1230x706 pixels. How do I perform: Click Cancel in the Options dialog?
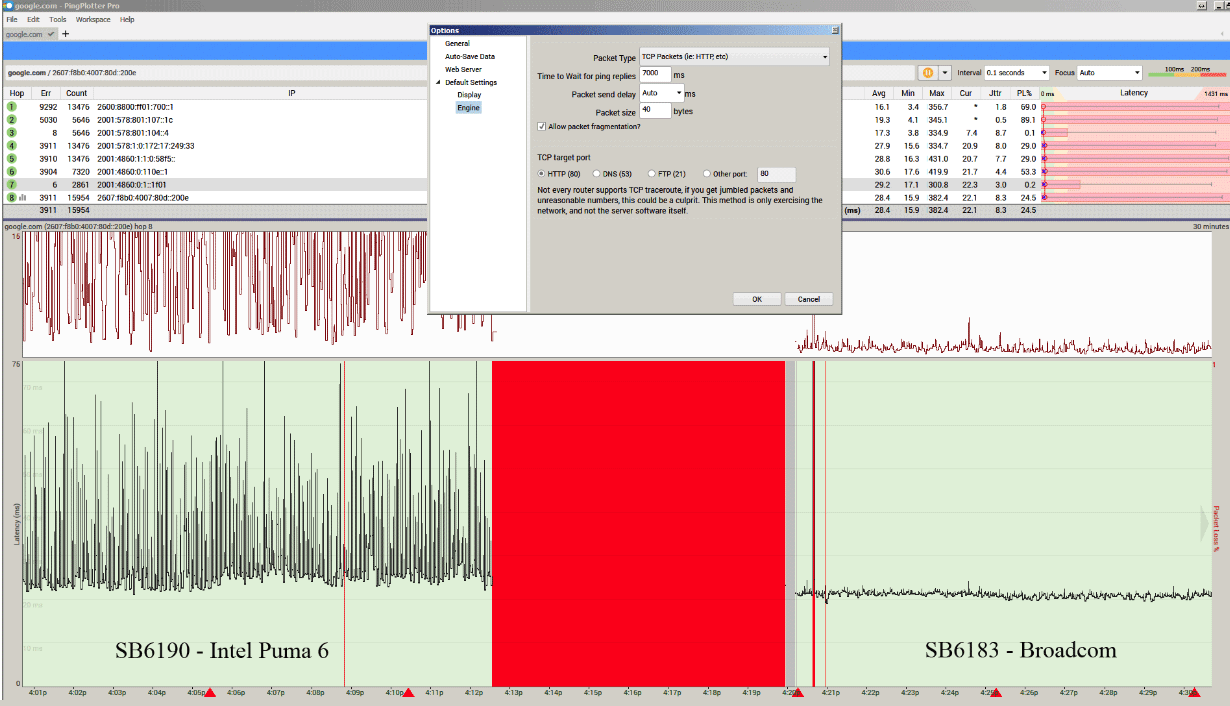[809, 299]
